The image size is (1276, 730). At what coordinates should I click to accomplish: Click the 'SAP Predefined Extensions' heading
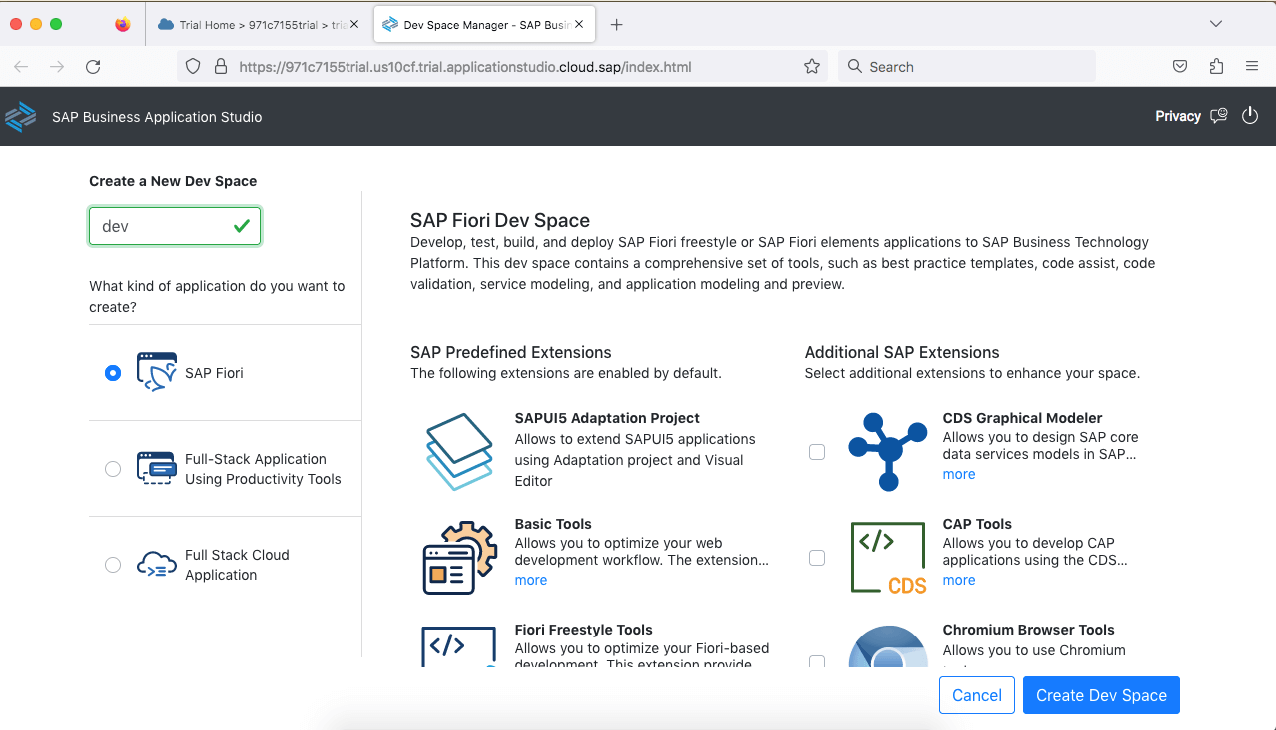pyautogui.click(x=511, y=352)
